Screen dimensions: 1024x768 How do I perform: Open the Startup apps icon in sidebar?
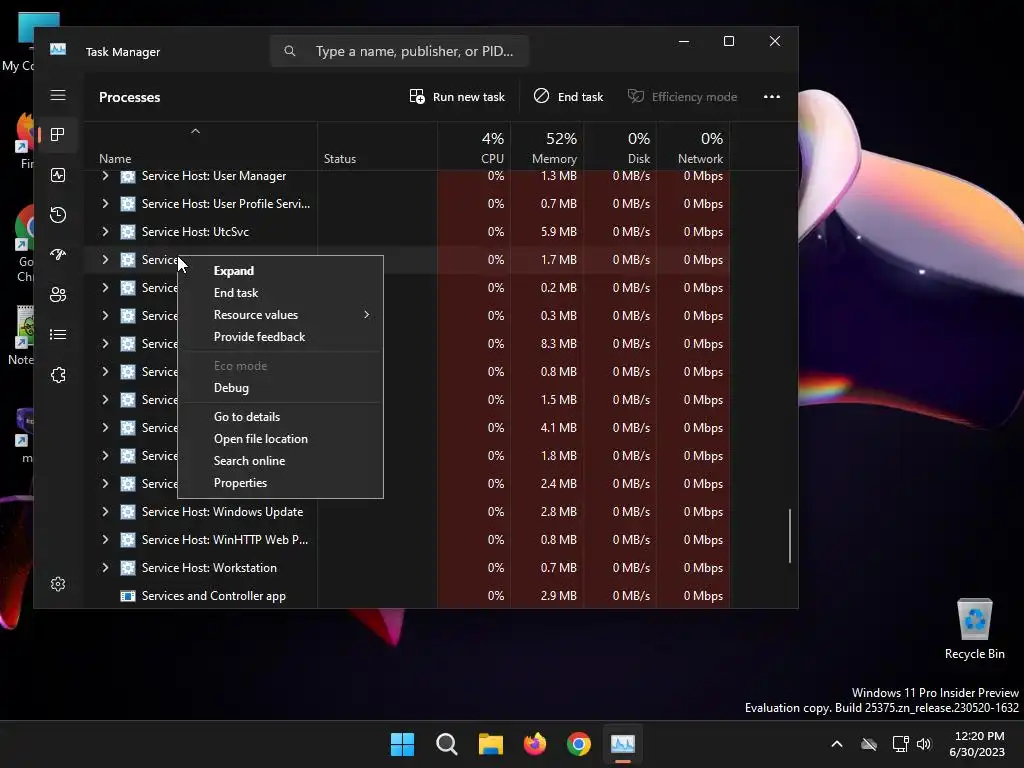[x=58, y=255]
